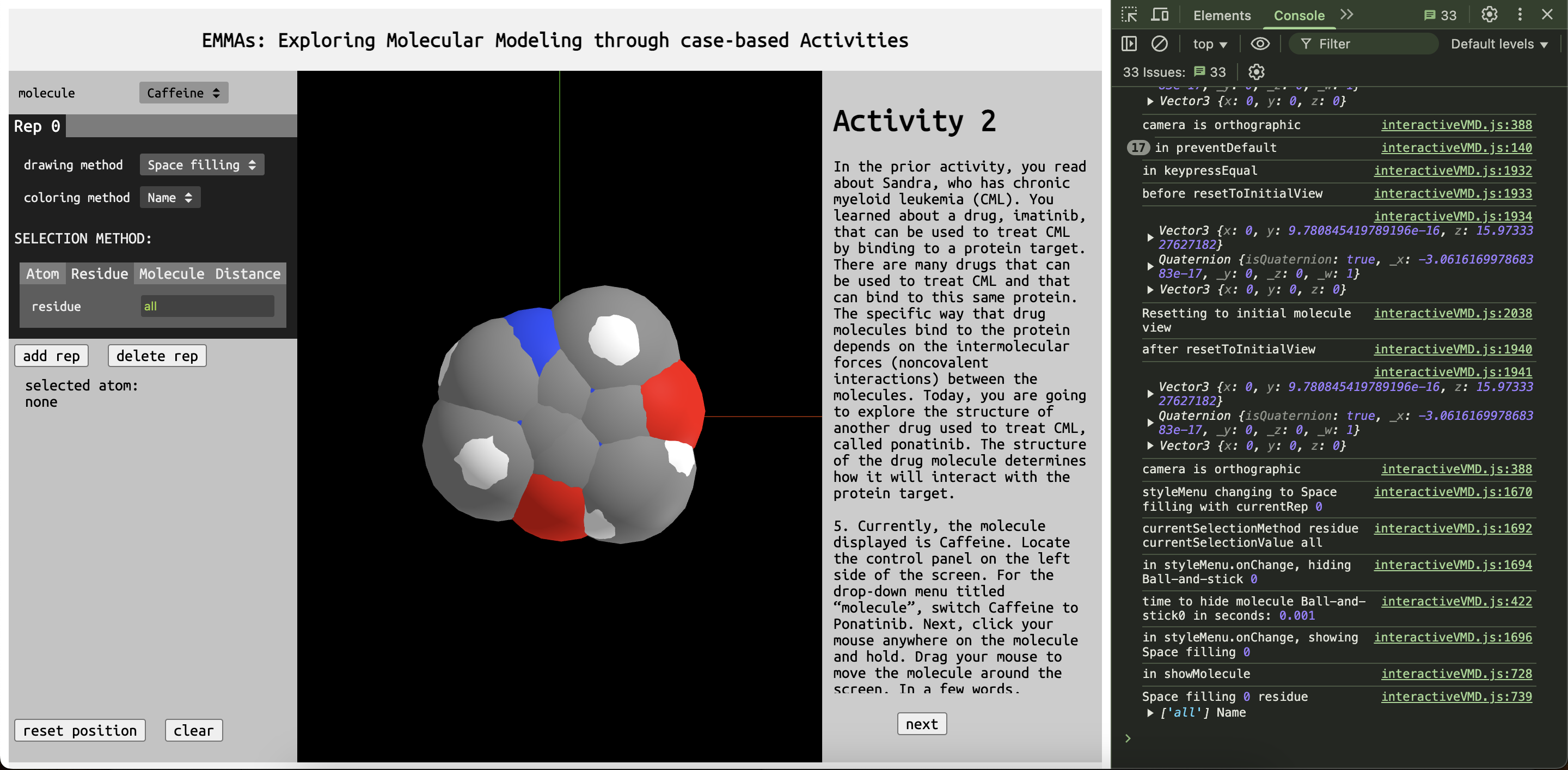Open issues settings gear beside 33 Issues
Image resolution: width=1568 pixels, height=770 pixels.
click(1257, 72)
